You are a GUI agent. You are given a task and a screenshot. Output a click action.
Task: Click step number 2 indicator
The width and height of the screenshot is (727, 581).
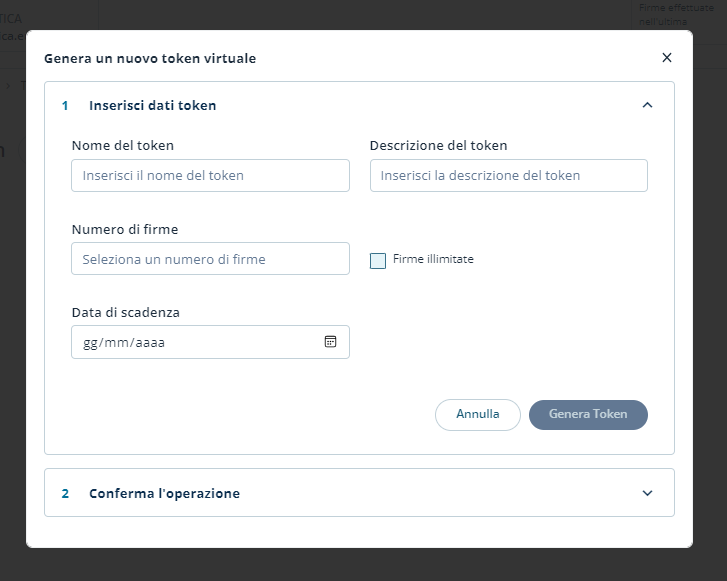click(x=65, y=493)
